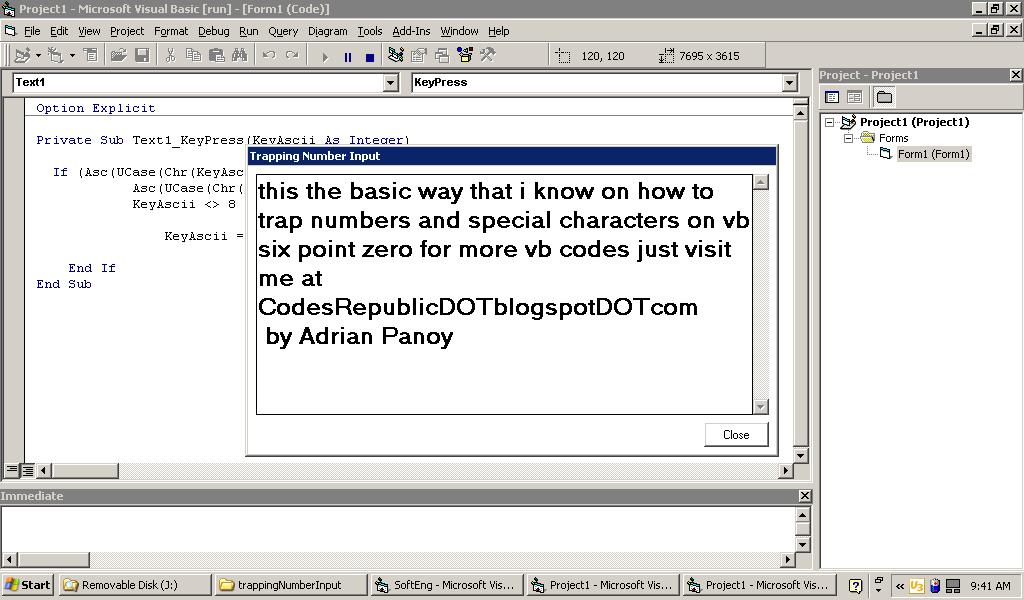The height and width of the screenshot is (600, 1024).
Task: Open the Project menu
Action: click(127, 31)
